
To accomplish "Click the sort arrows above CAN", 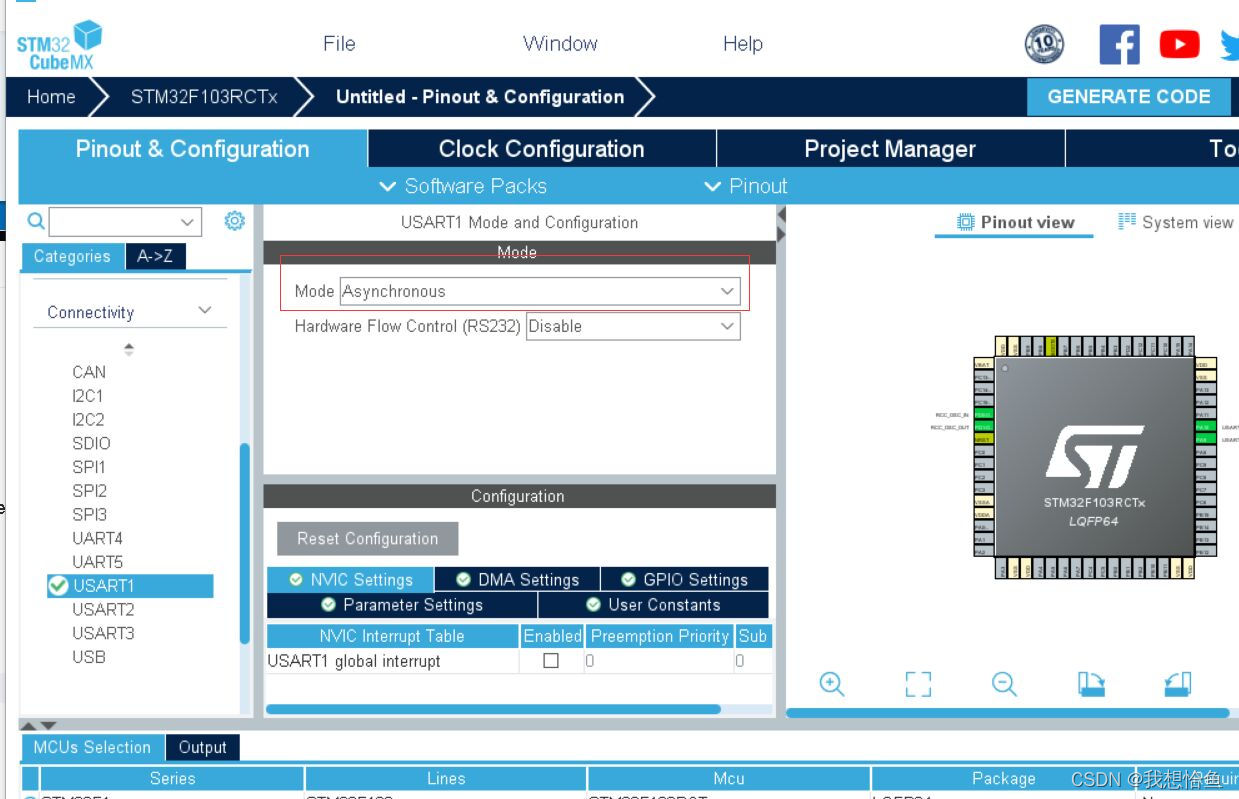I will pyautogui.click(x=128, y=349).
